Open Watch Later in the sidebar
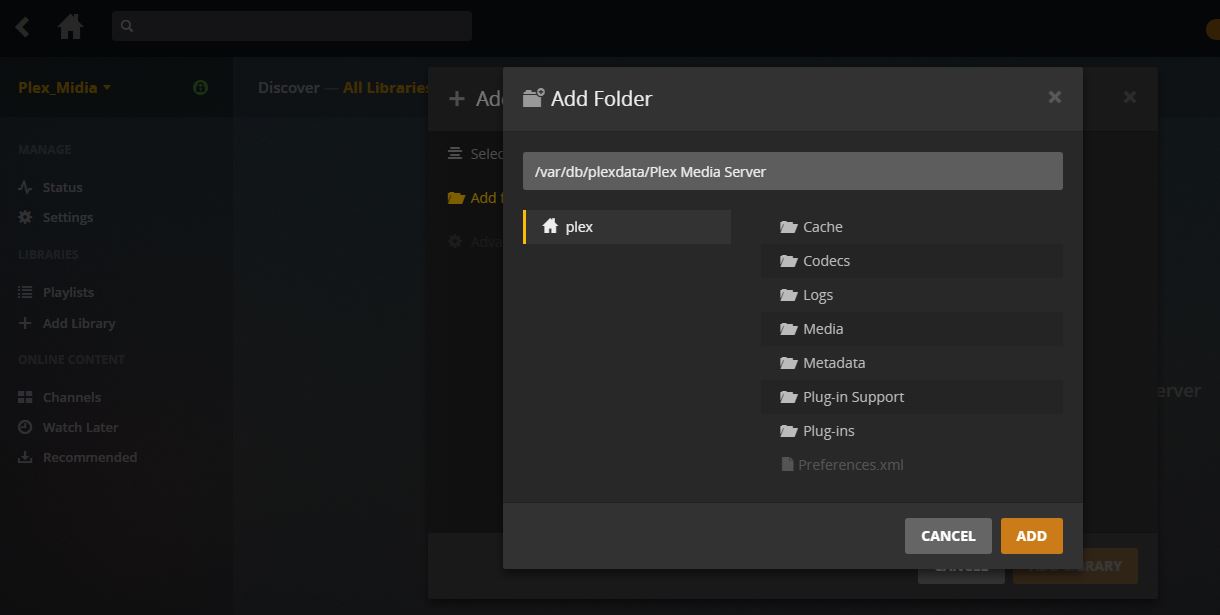 pyautogui.click(x=80, y=427)
